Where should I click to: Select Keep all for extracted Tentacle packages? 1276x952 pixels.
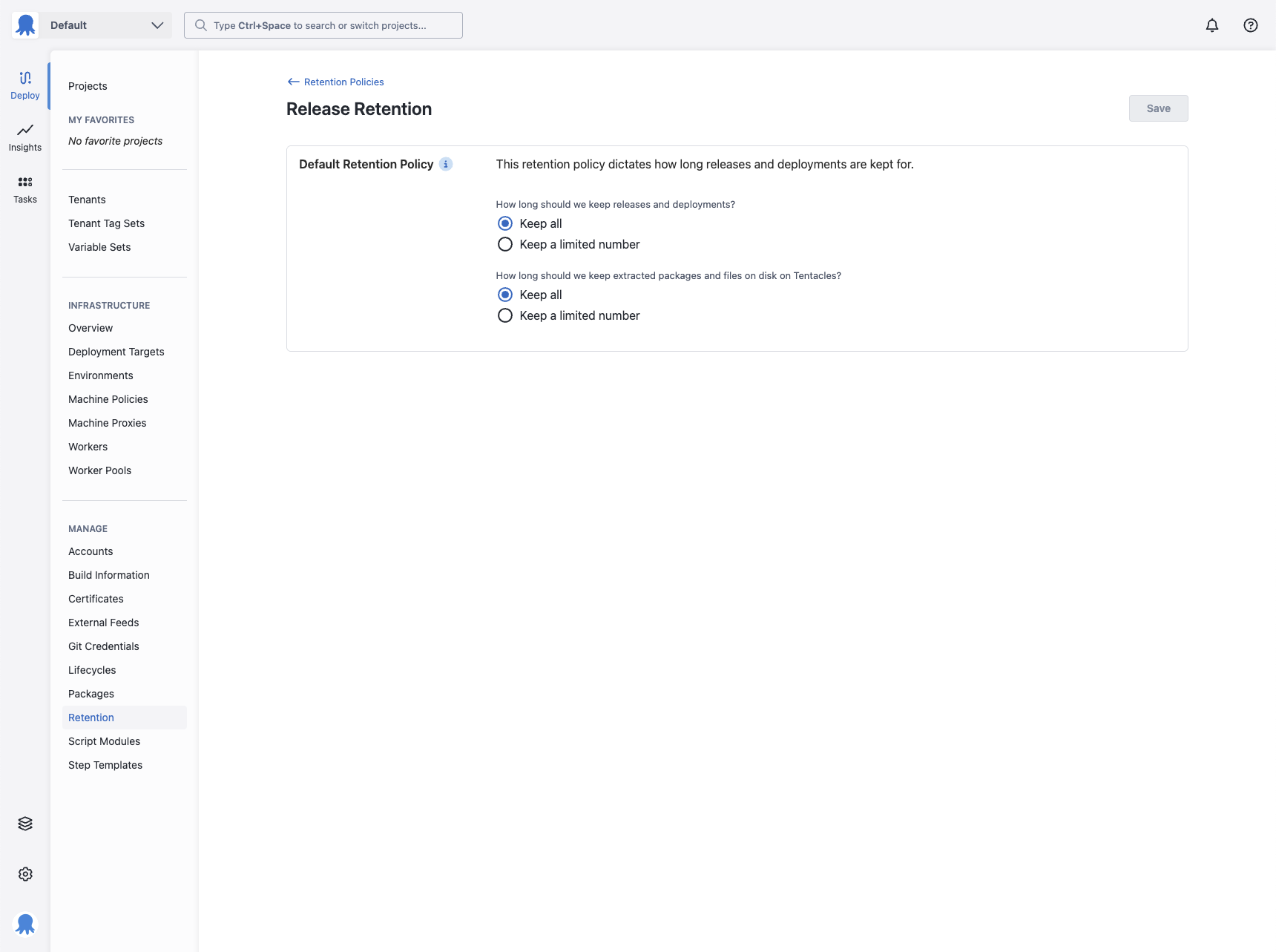pos(505,295)
